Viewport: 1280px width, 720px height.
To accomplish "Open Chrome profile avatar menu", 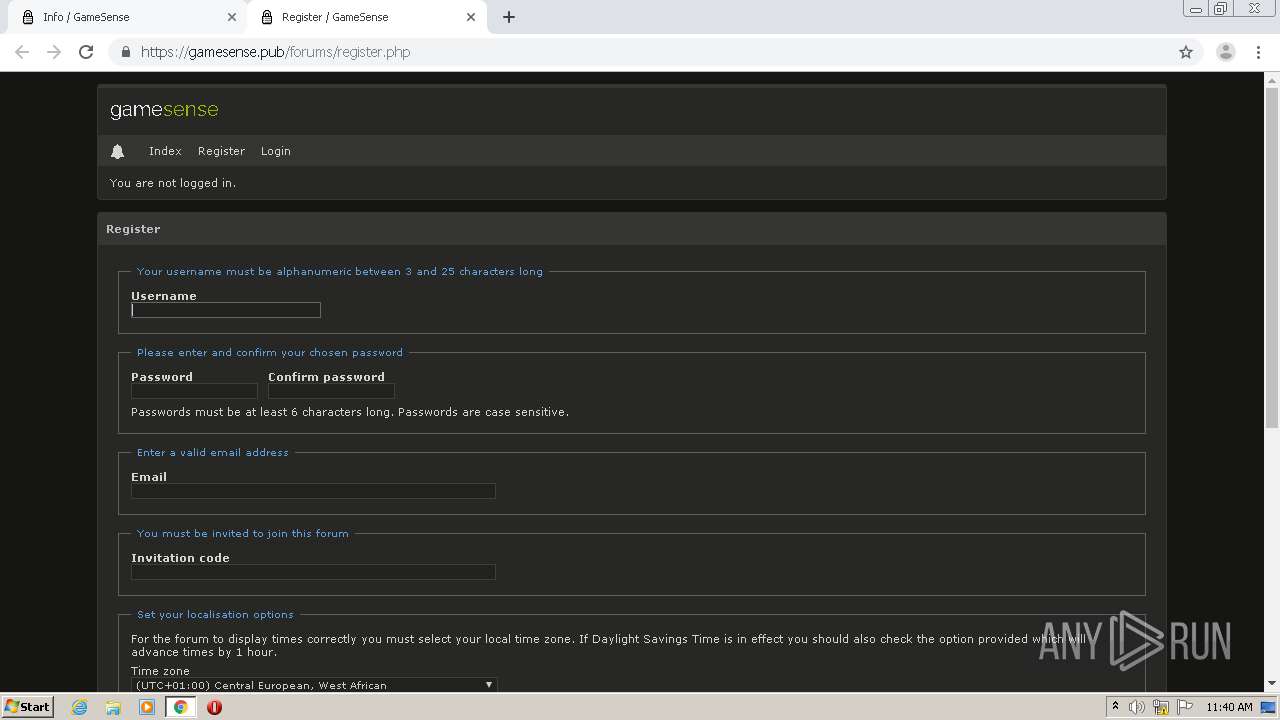I will pos(1226,52).
